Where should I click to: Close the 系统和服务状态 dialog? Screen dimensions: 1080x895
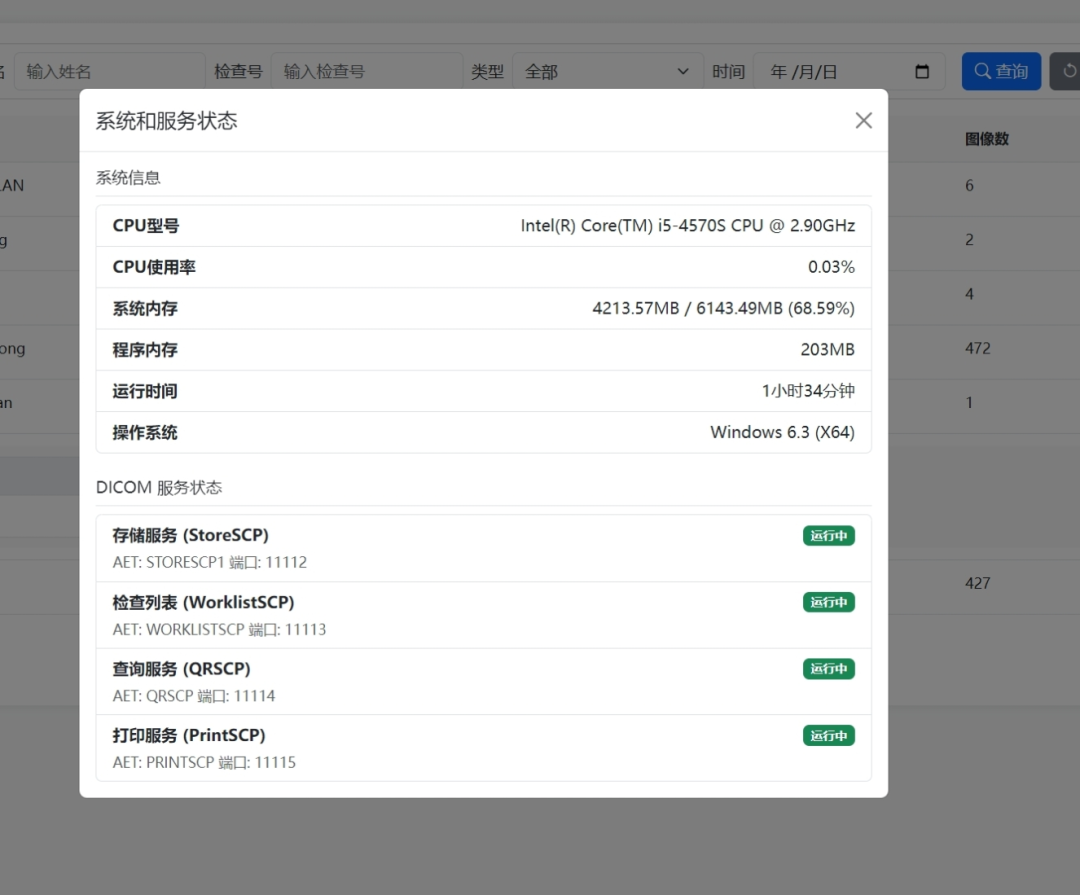863,120
